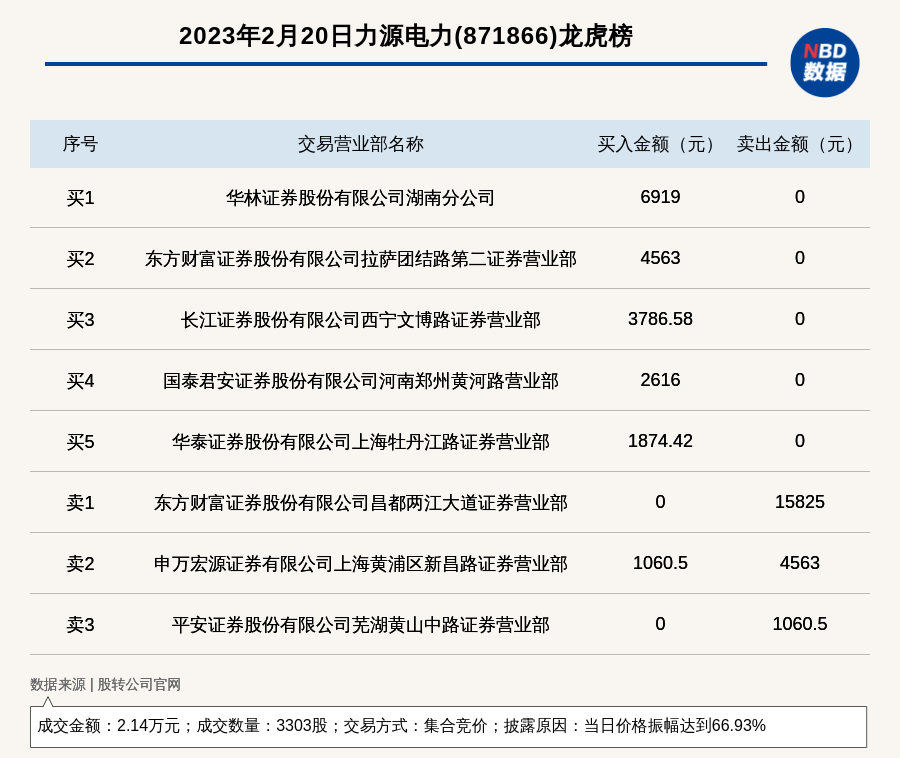Select 东方财富证券 昌都两江大道证券营业部
The height and width of the screenshot is (758, 900).
point(360,503)
